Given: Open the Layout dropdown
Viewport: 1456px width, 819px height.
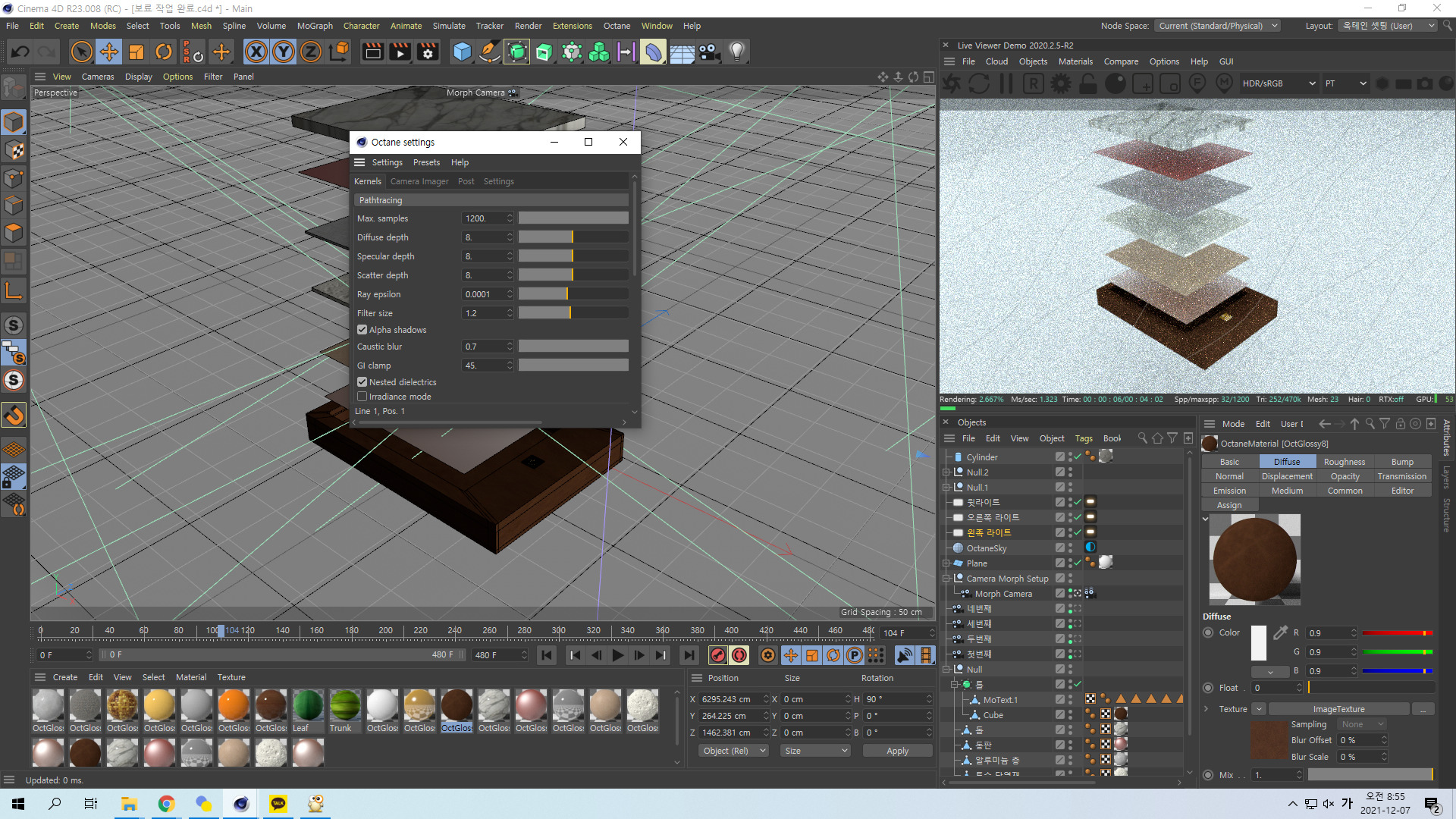Looking at the screenshot, I should [x=1387, y=26].
